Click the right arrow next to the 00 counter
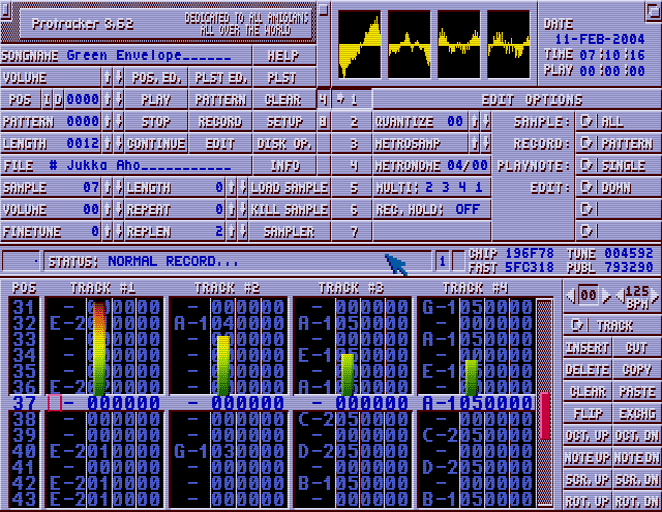 pyautogui.click(x=606, y=296)
